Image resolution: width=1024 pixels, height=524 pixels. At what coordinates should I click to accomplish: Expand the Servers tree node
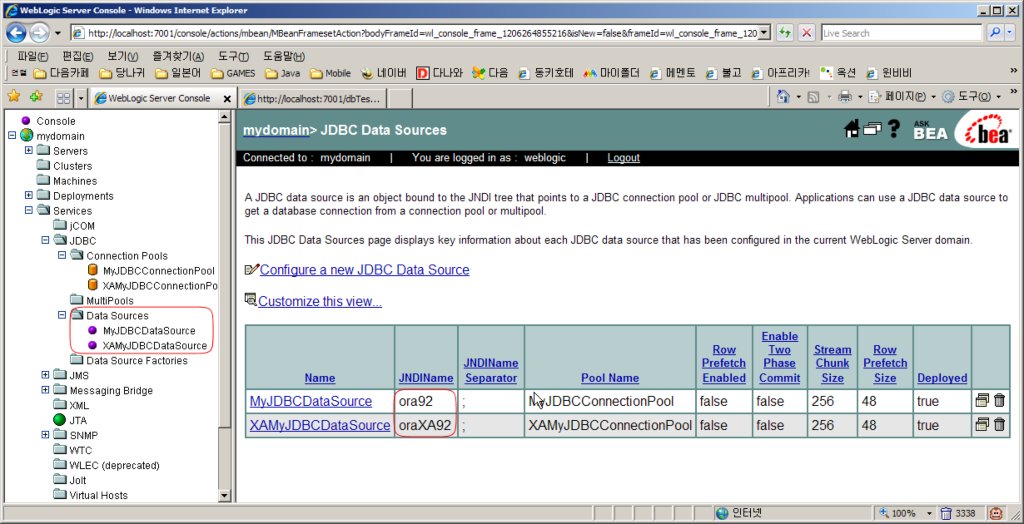(x=29, y=151)
